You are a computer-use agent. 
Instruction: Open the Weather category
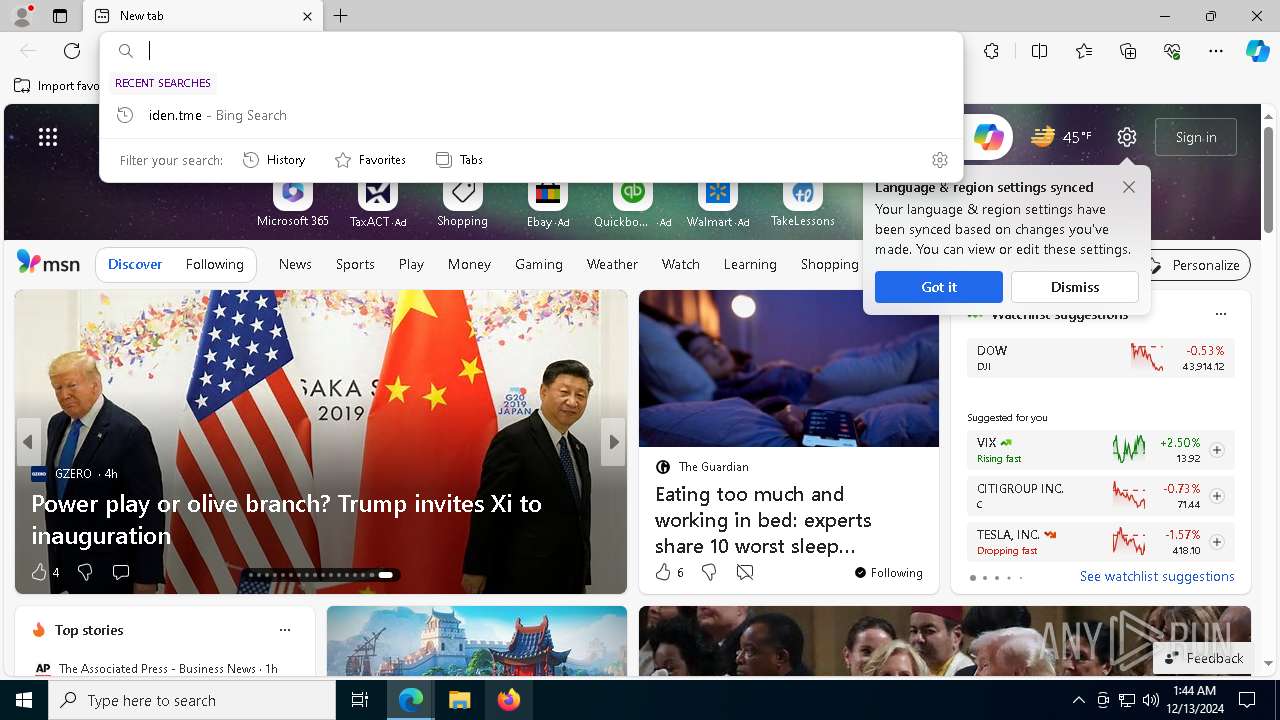[612, 264]
